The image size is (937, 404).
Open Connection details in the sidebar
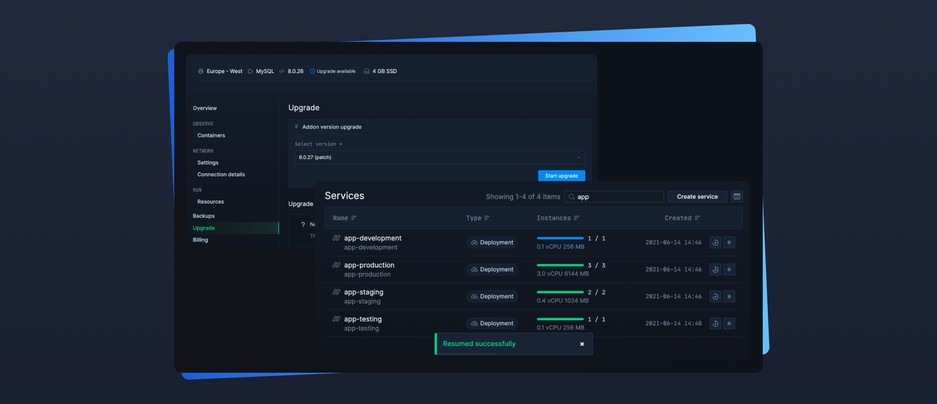tap(221, 175)
